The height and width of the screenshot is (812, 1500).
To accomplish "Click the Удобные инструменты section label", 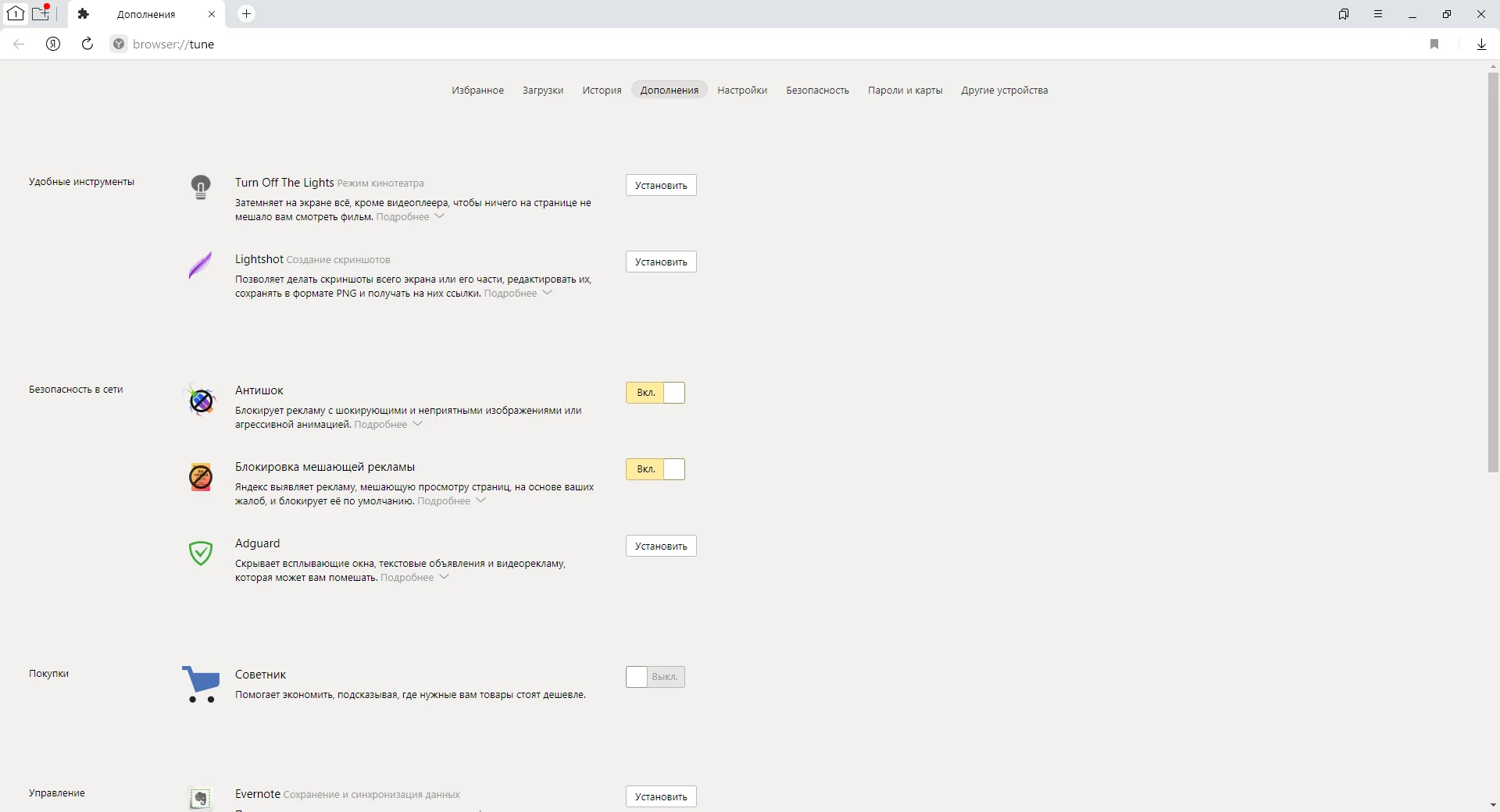I will point(81,182).
